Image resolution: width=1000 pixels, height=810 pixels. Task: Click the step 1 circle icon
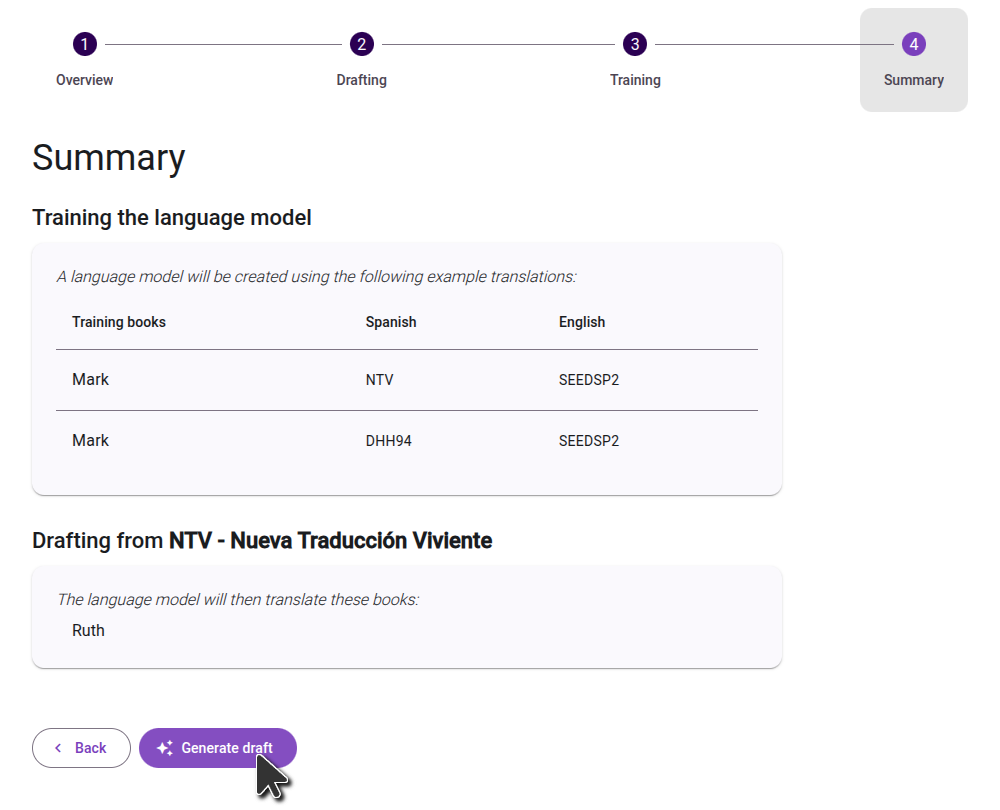(x=85, y=44)
